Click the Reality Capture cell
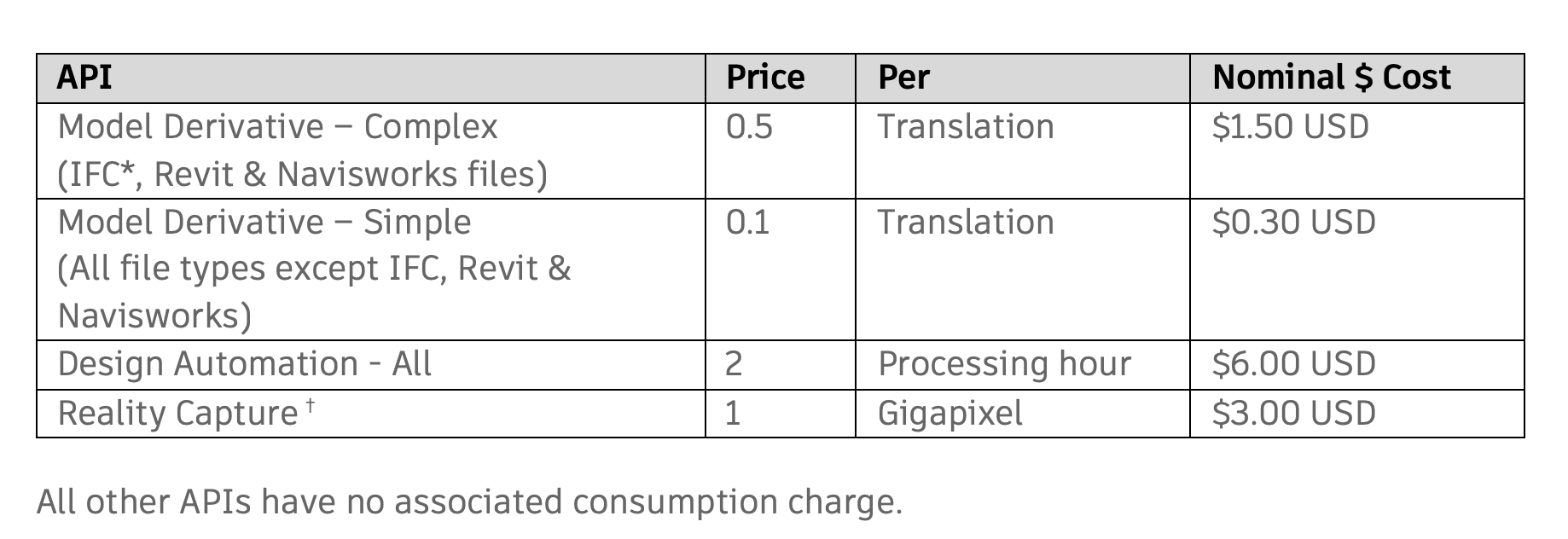The image size is (1568, 539). (177, 414)
